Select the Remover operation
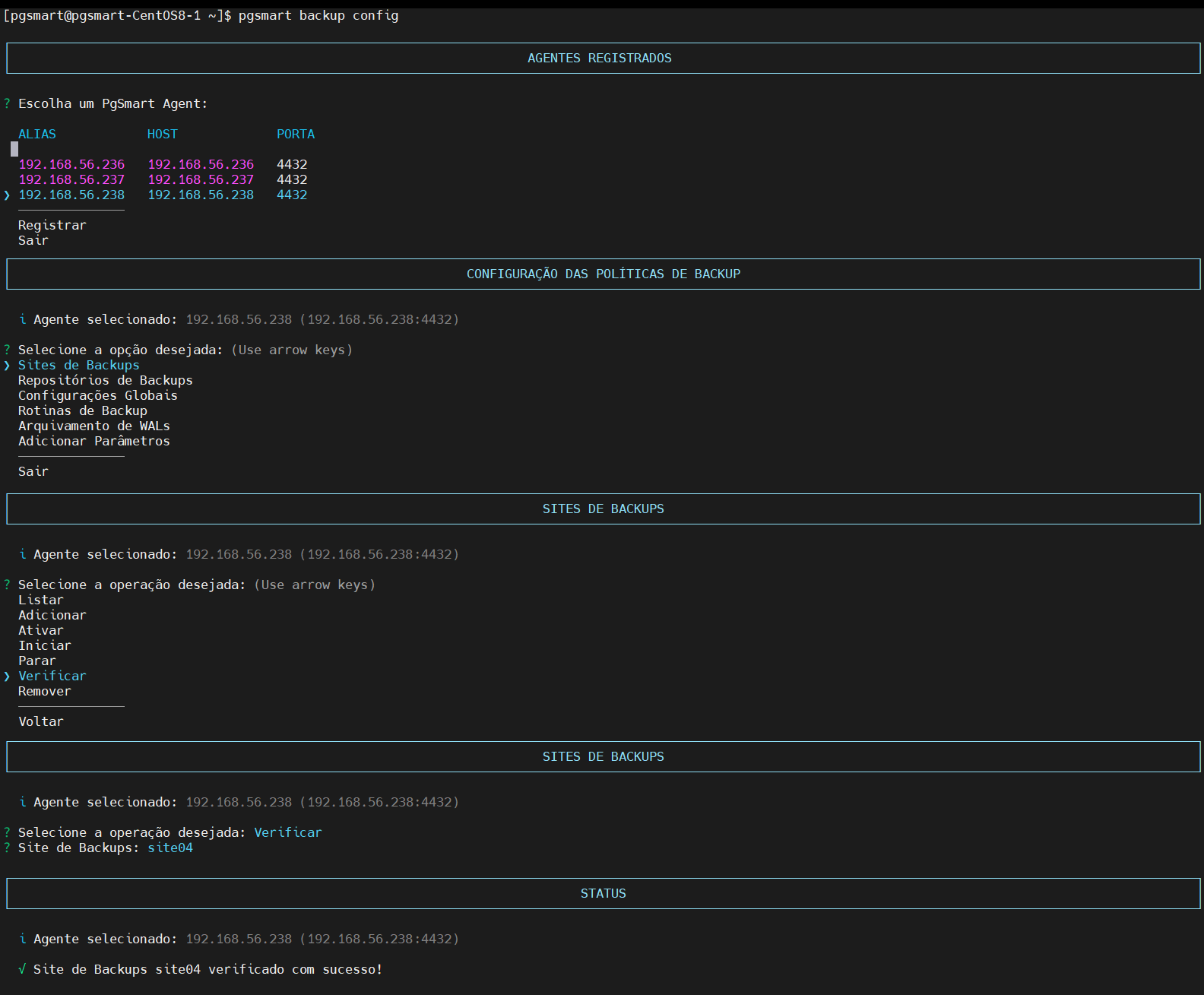1204x995 pixels. 45,691
